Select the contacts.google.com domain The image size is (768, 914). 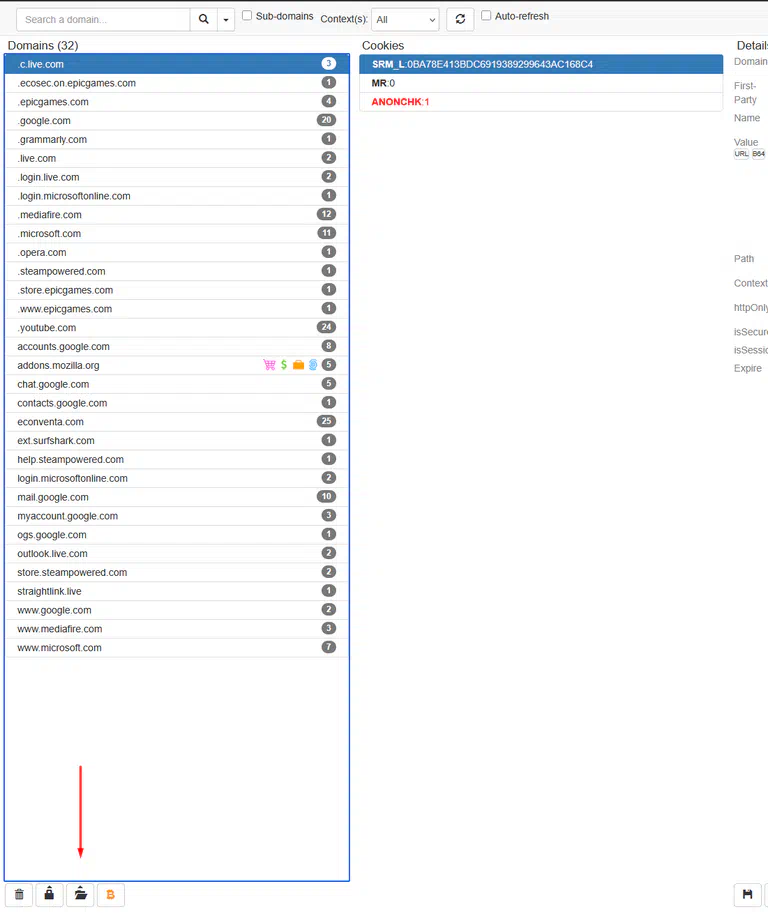pyautogui.click(x=177, y=403)
